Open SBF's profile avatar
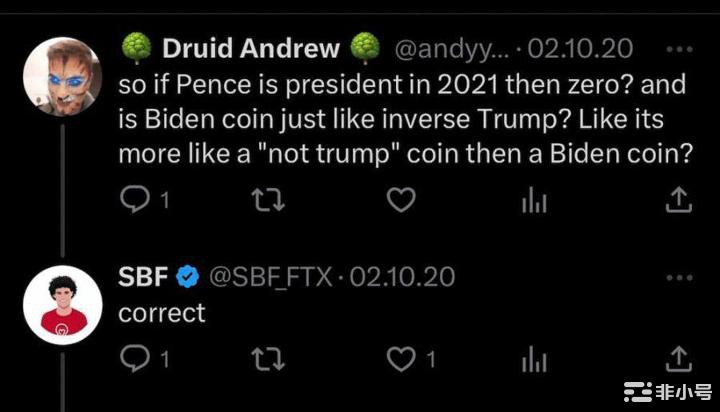This screenshot has height=412, width=720. coord(62,305)
